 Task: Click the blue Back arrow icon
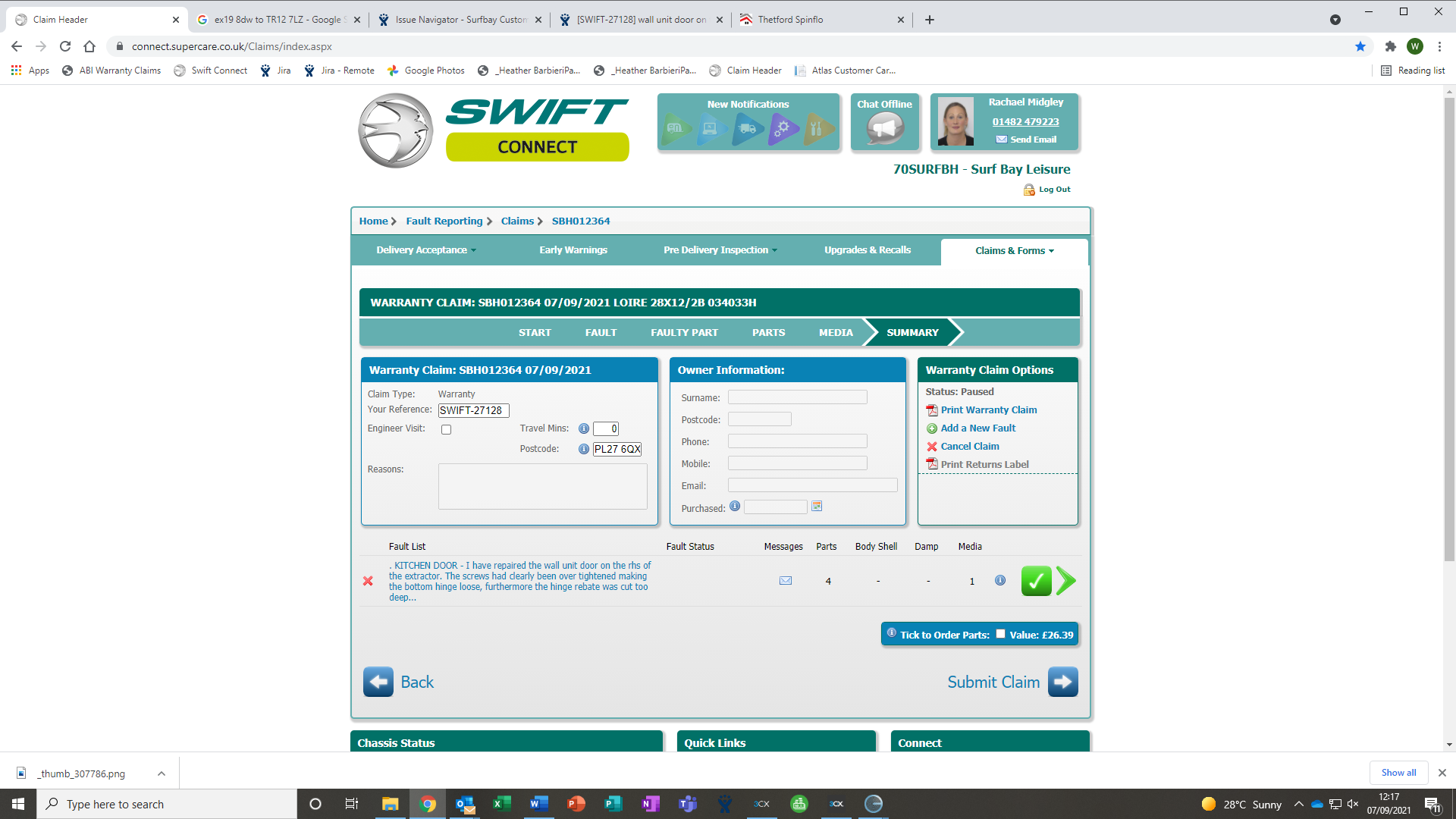coord(378,682)
